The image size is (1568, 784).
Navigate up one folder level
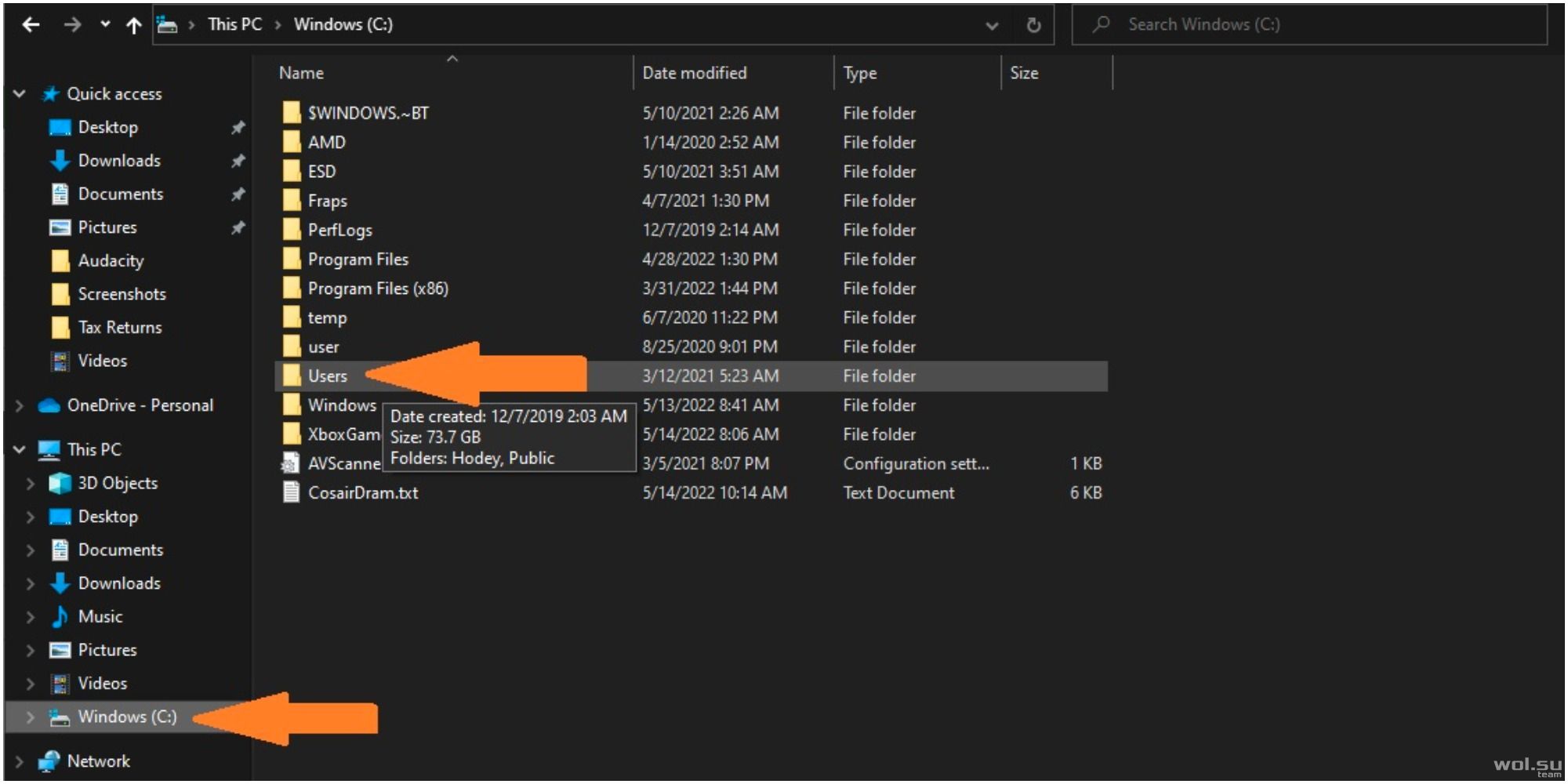(134, 25)
